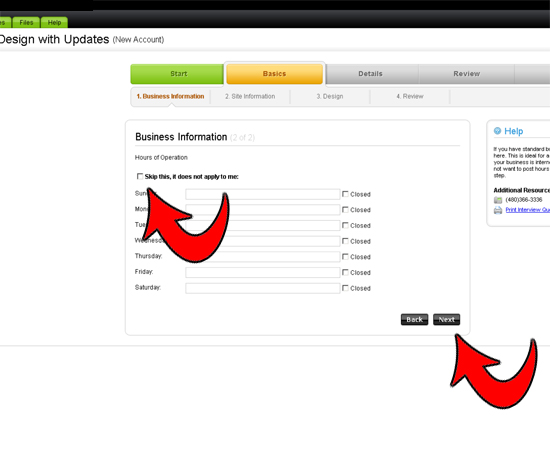Click the Next button

point(447,320)
